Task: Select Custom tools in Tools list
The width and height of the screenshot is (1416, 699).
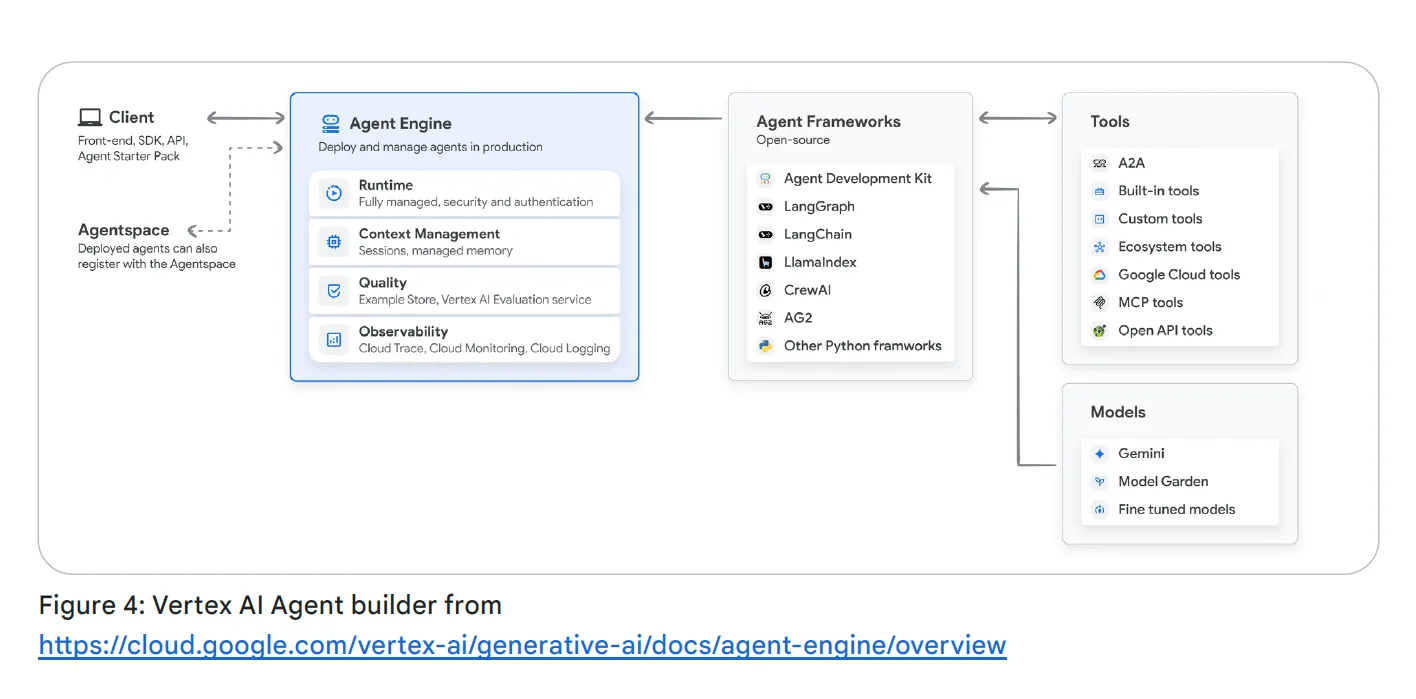Action: pos(1160,219)
